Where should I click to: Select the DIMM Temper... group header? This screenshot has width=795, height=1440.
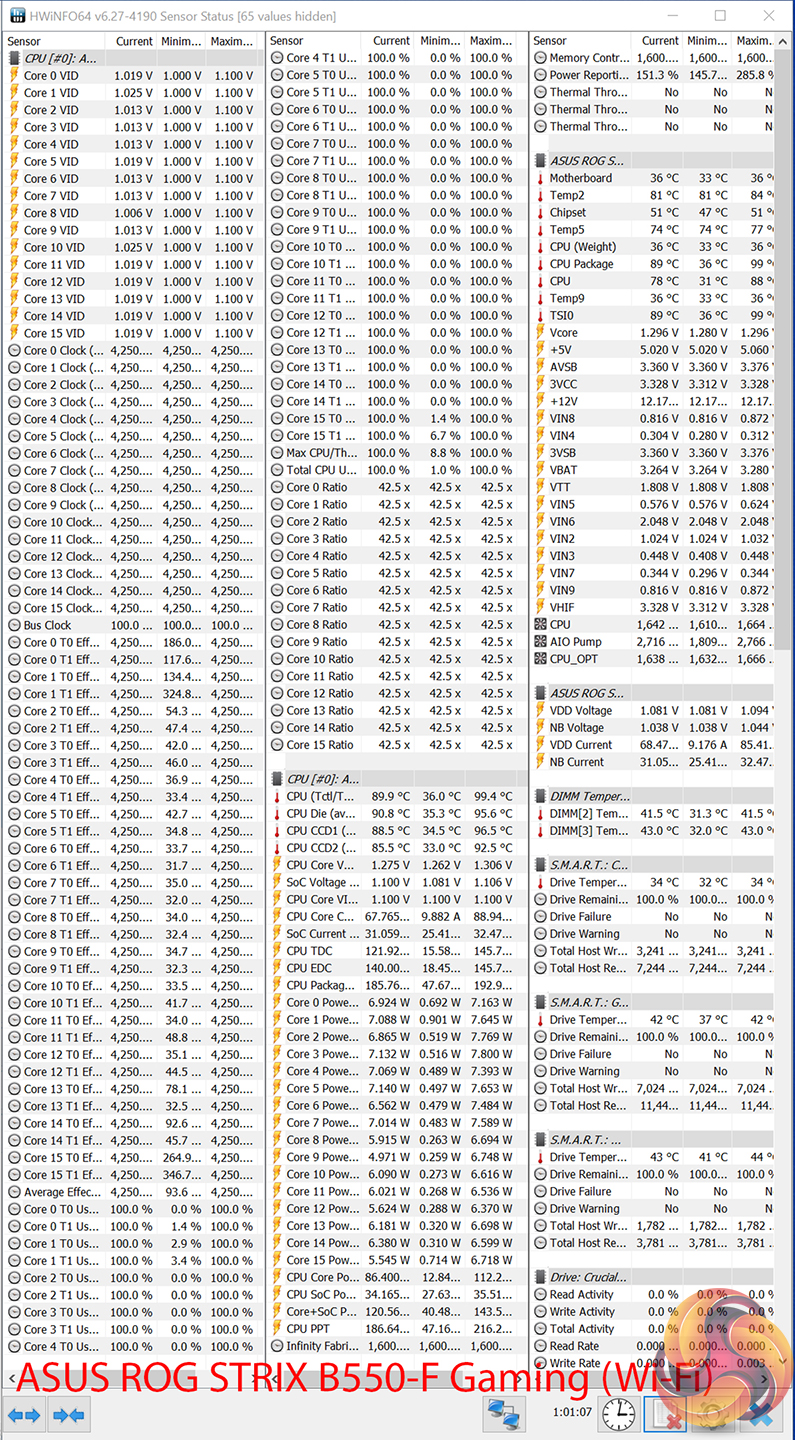pos(652,796)
